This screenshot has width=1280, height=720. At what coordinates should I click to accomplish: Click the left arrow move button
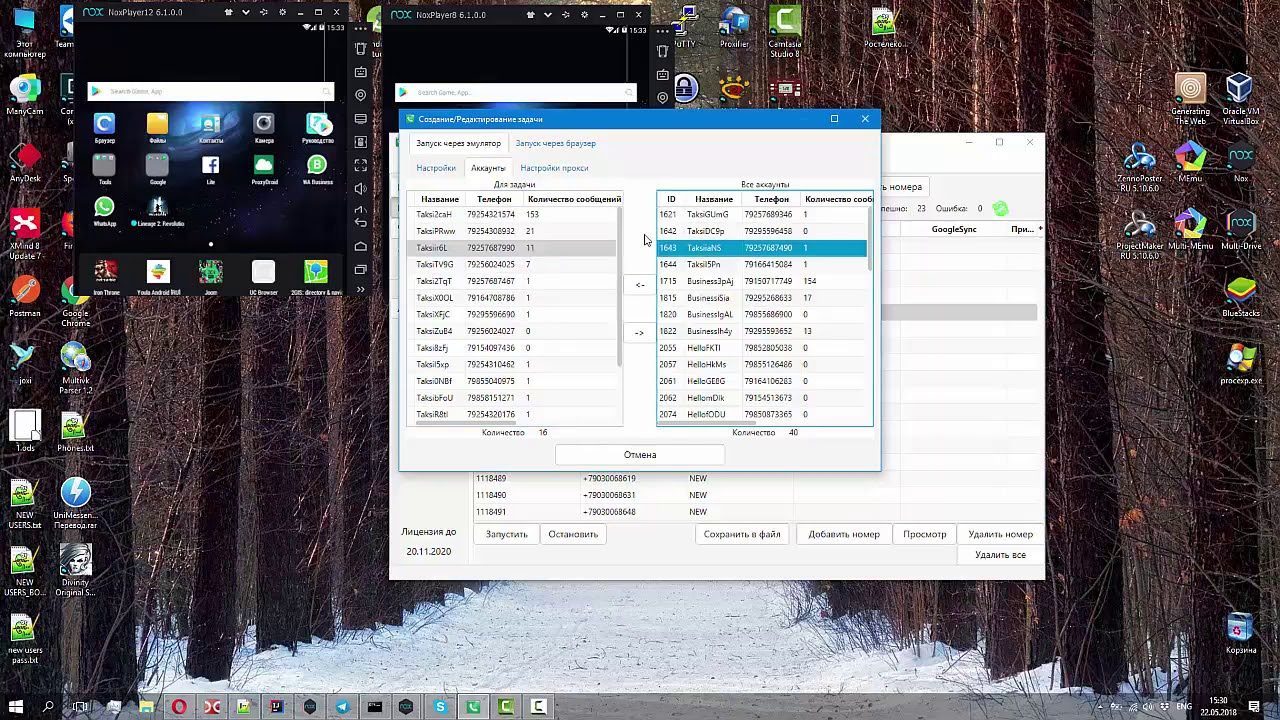point(640,285)
